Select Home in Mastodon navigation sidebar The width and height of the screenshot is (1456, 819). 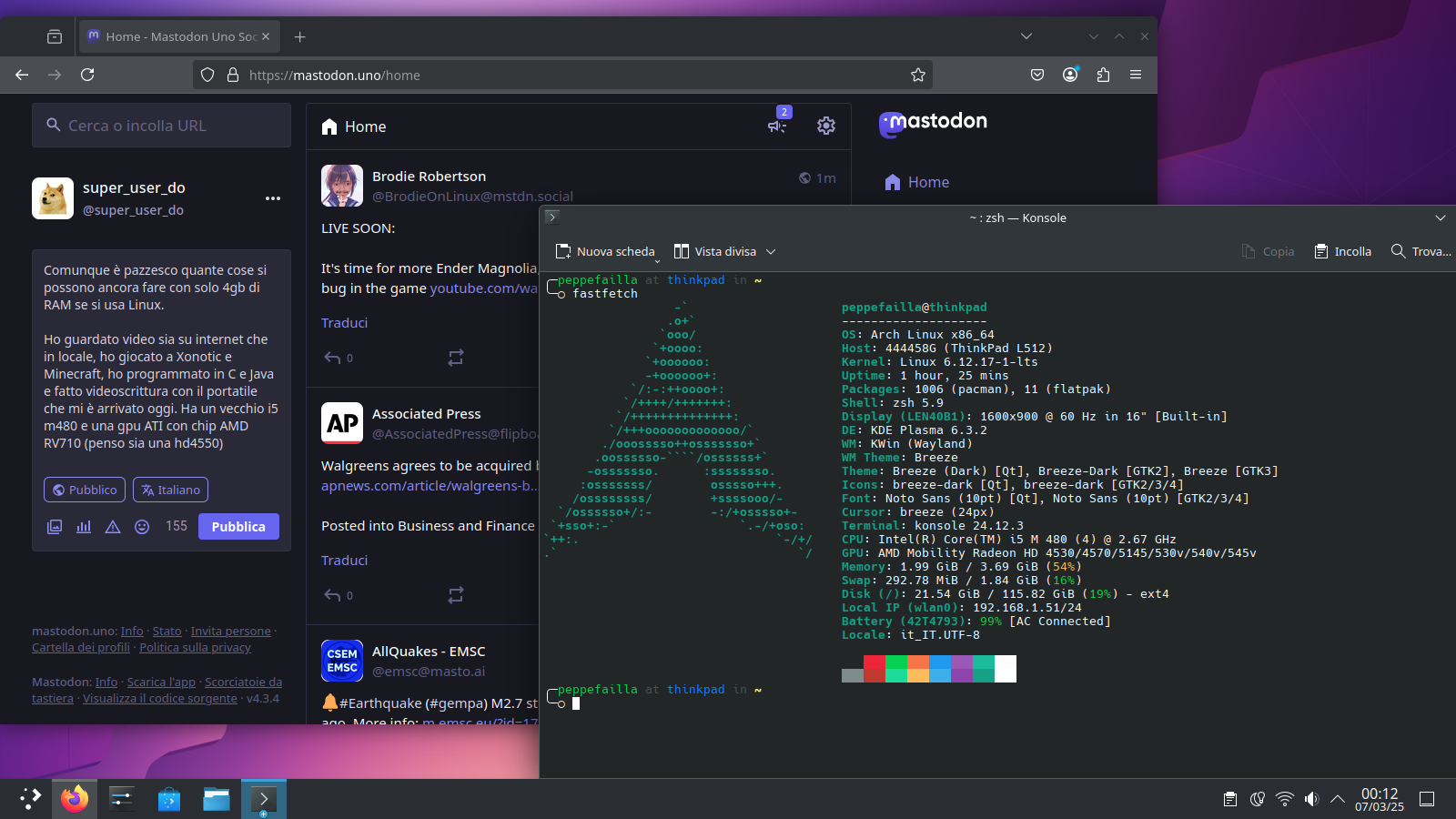(917, 182)
